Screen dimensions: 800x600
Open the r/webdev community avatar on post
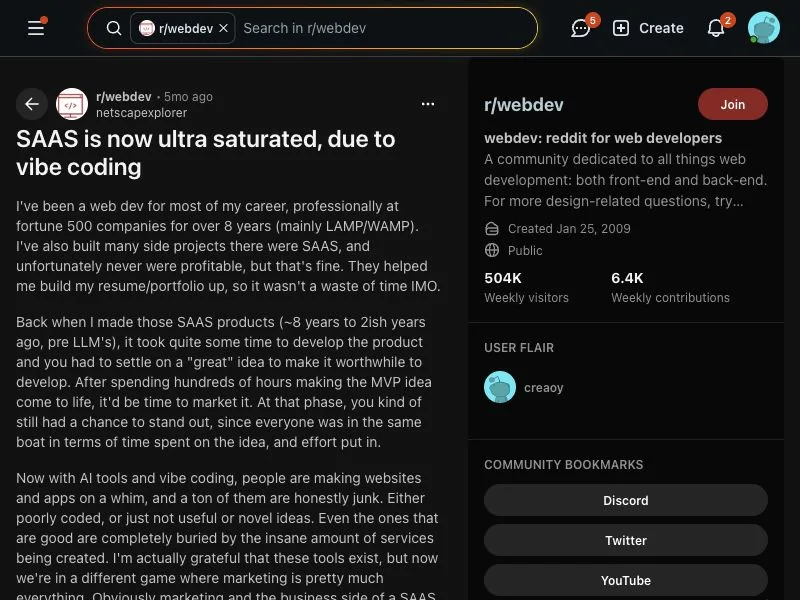72,104
